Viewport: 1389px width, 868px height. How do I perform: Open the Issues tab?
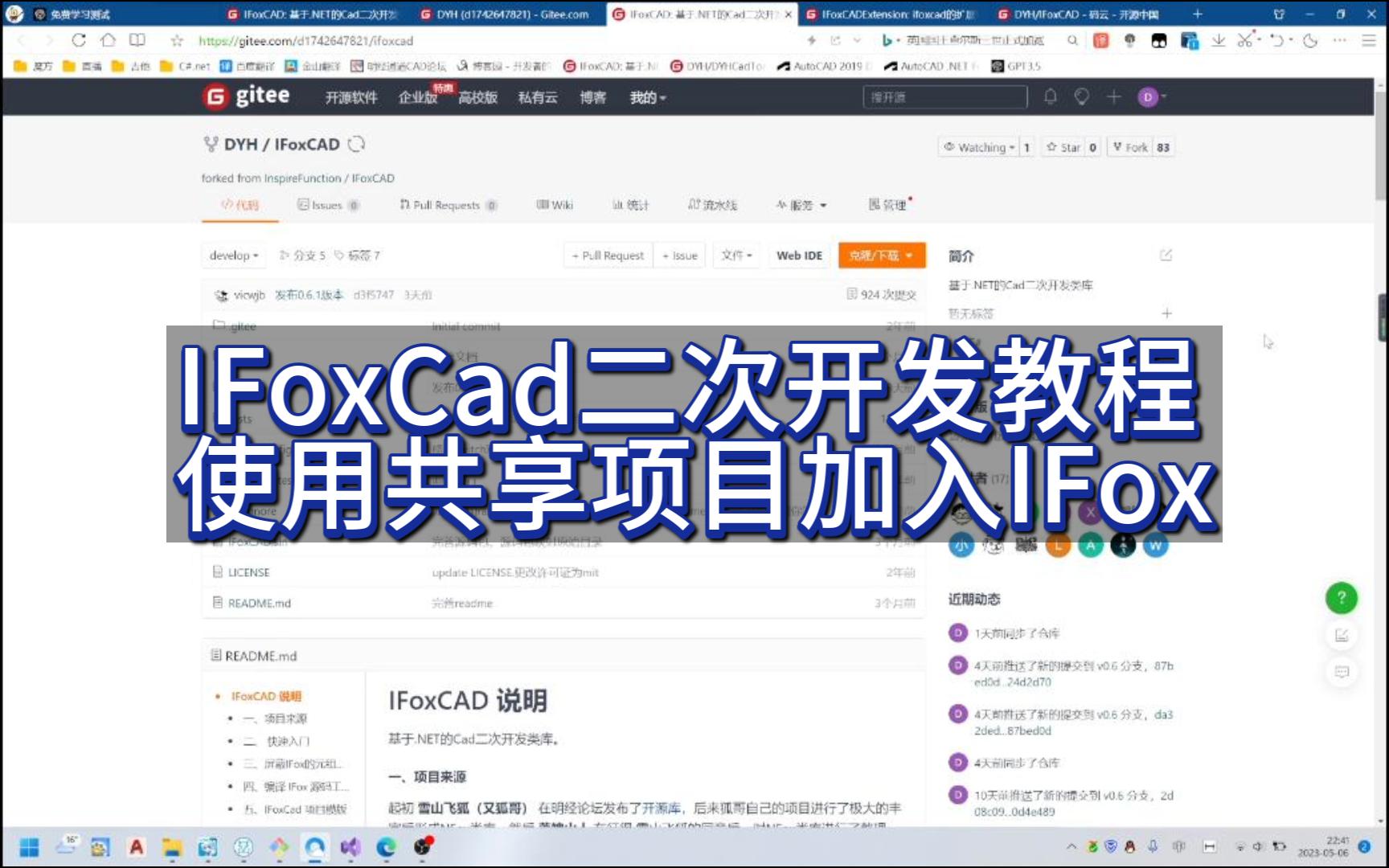pyautogui.click(x=327, y=205)
